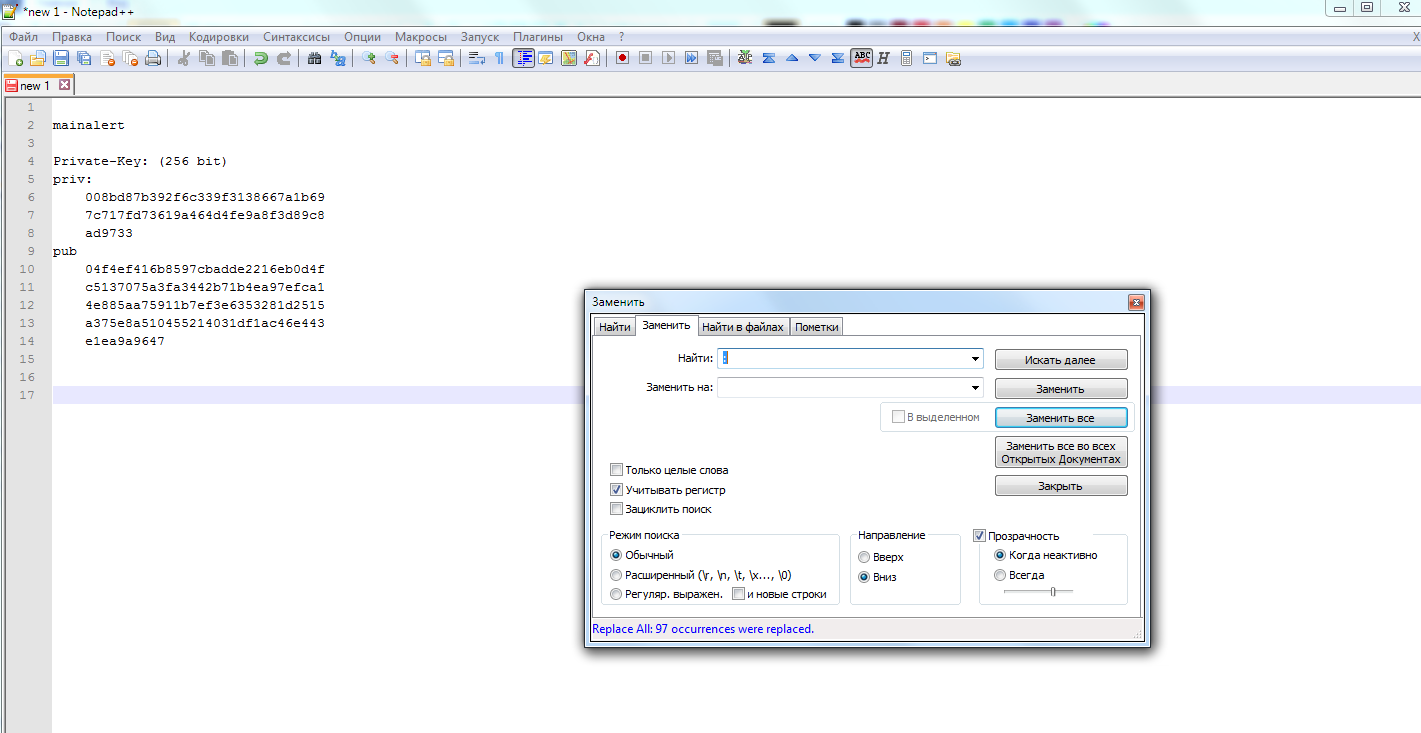Click the 'Закрыть' button
The image size is (1421, 733).
[1061, 486]
